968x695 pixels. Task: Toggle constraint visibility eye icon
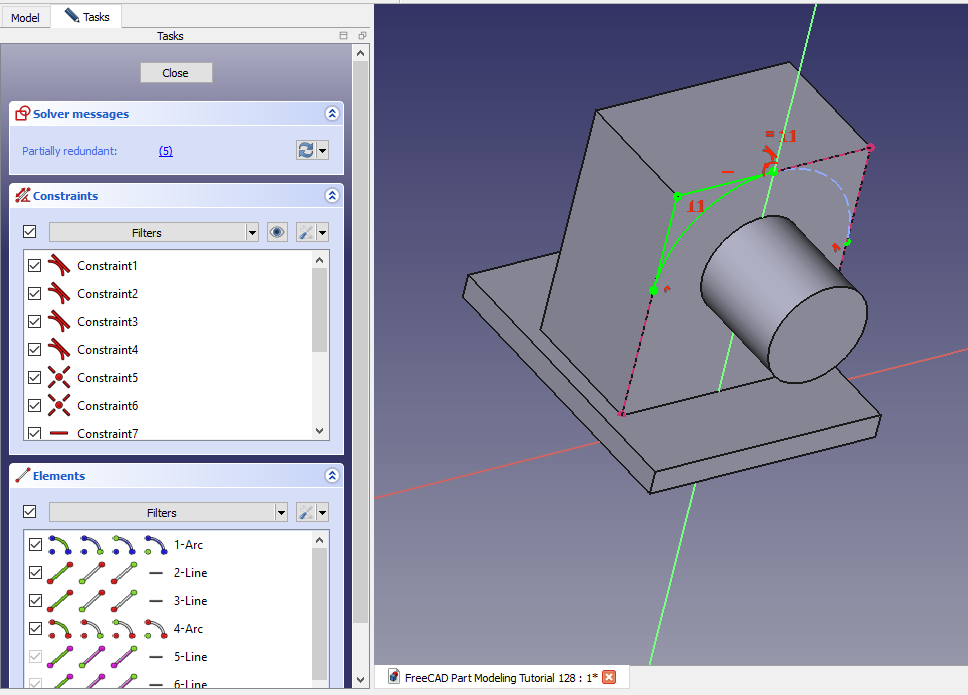277,232
